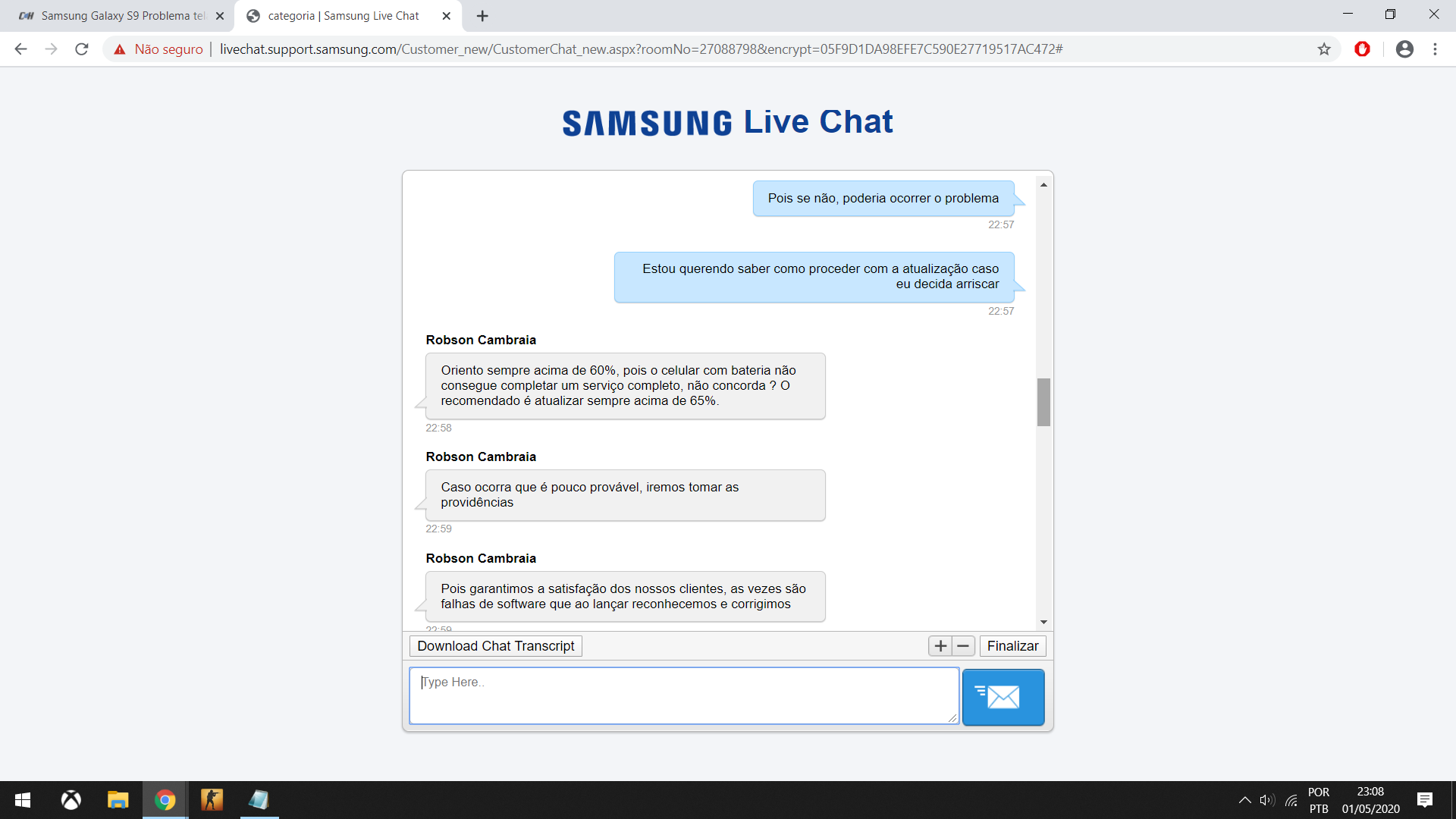Click message 'Estou querendo saber como proceder'

coord(814,277)
